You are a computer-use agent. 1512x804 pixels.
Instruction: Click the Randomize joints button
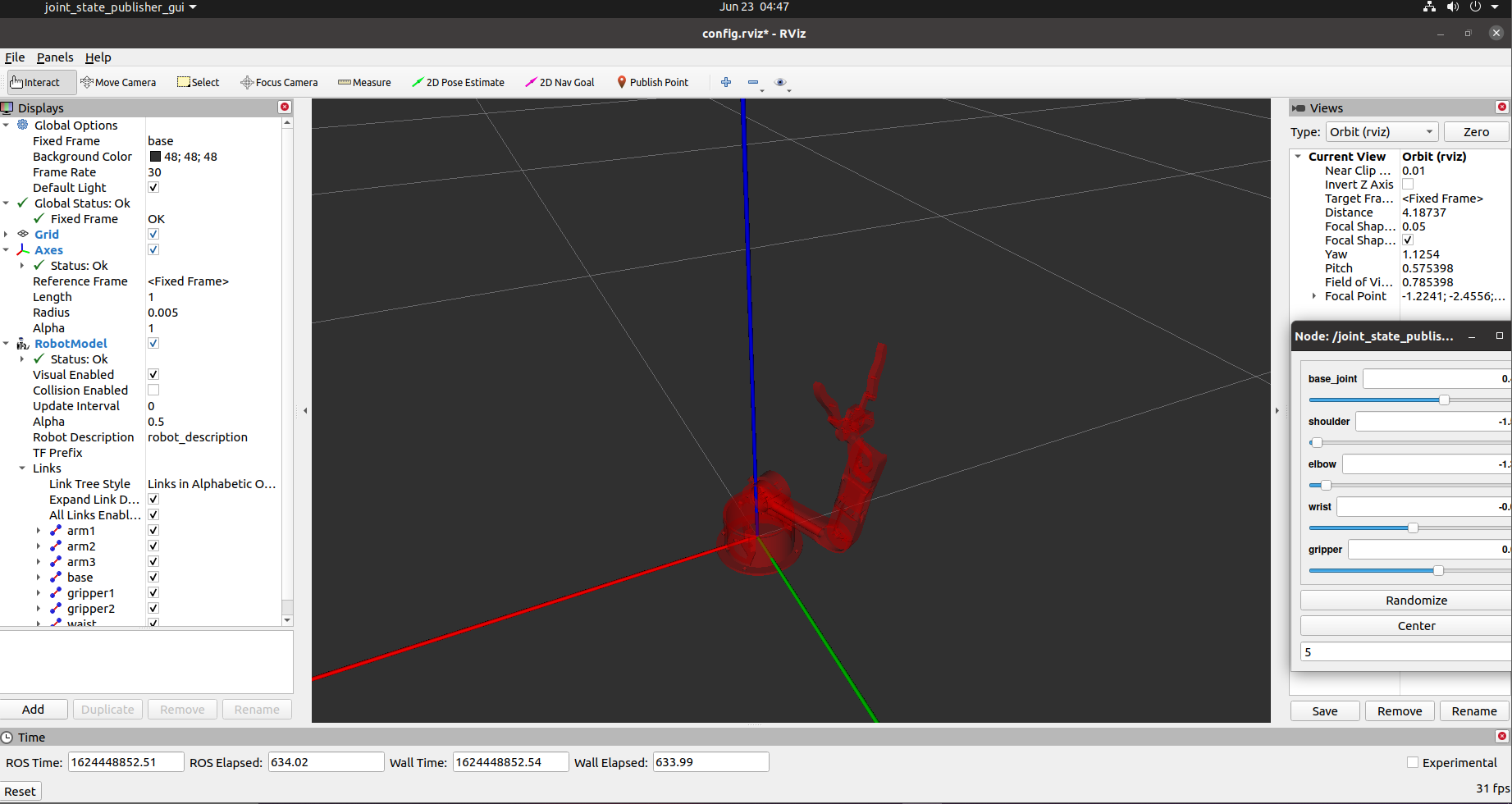[x=1406, y=601]
